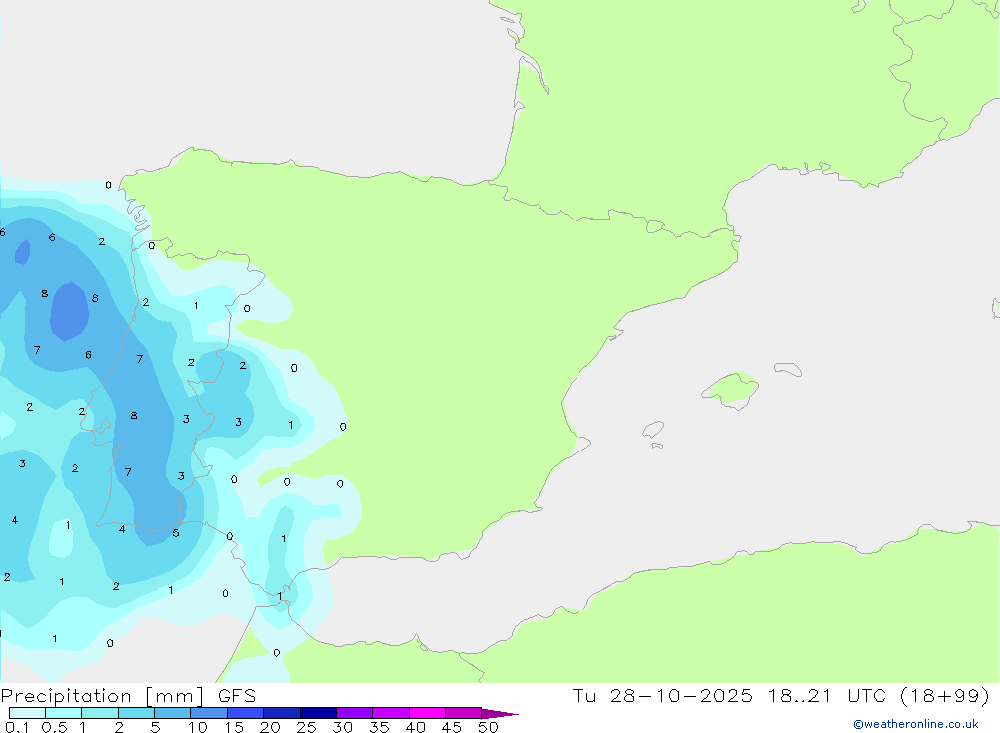Pick the 10–15 mm blue legend swatch
This screenshot has height=733, width=1000.
209,713
